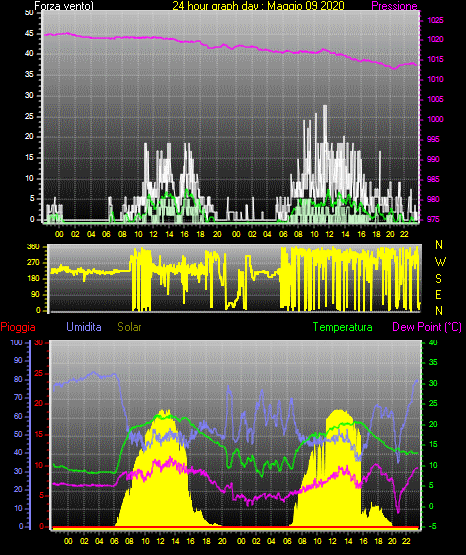Image resolution: width=466 pixels, height=555 pixels.
Task: Click the red 25 rain axis value
Action: 39,373
